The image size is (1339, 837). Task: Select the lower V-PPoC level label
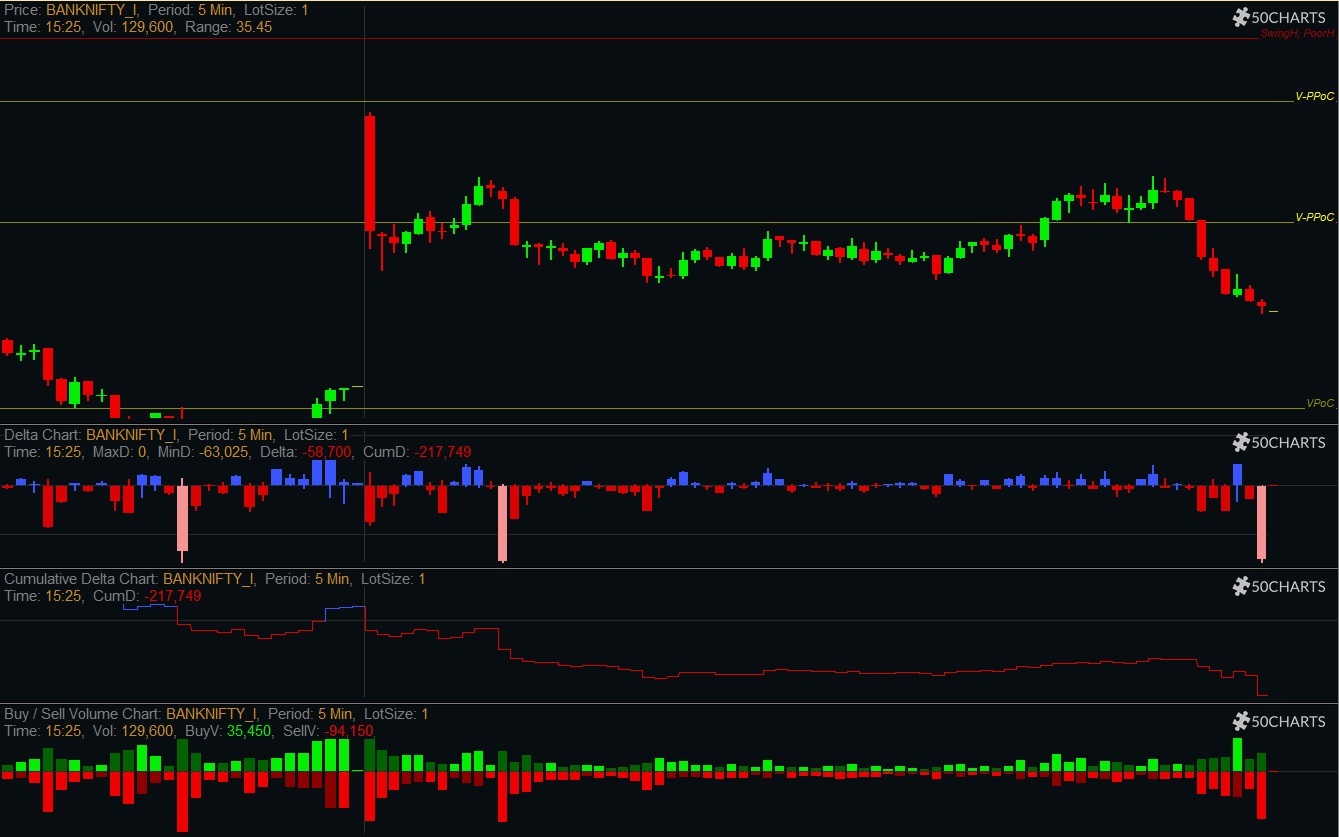click(1314, 217)
